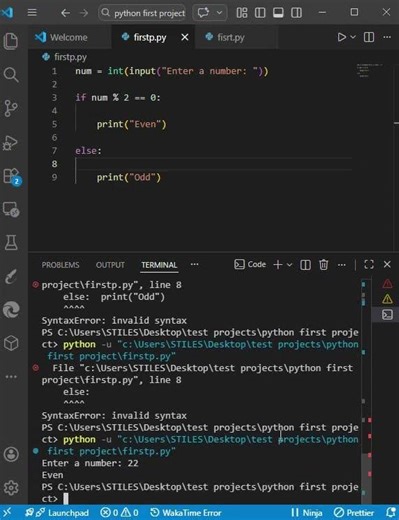Open the Testing flask view

pos(11,242)
